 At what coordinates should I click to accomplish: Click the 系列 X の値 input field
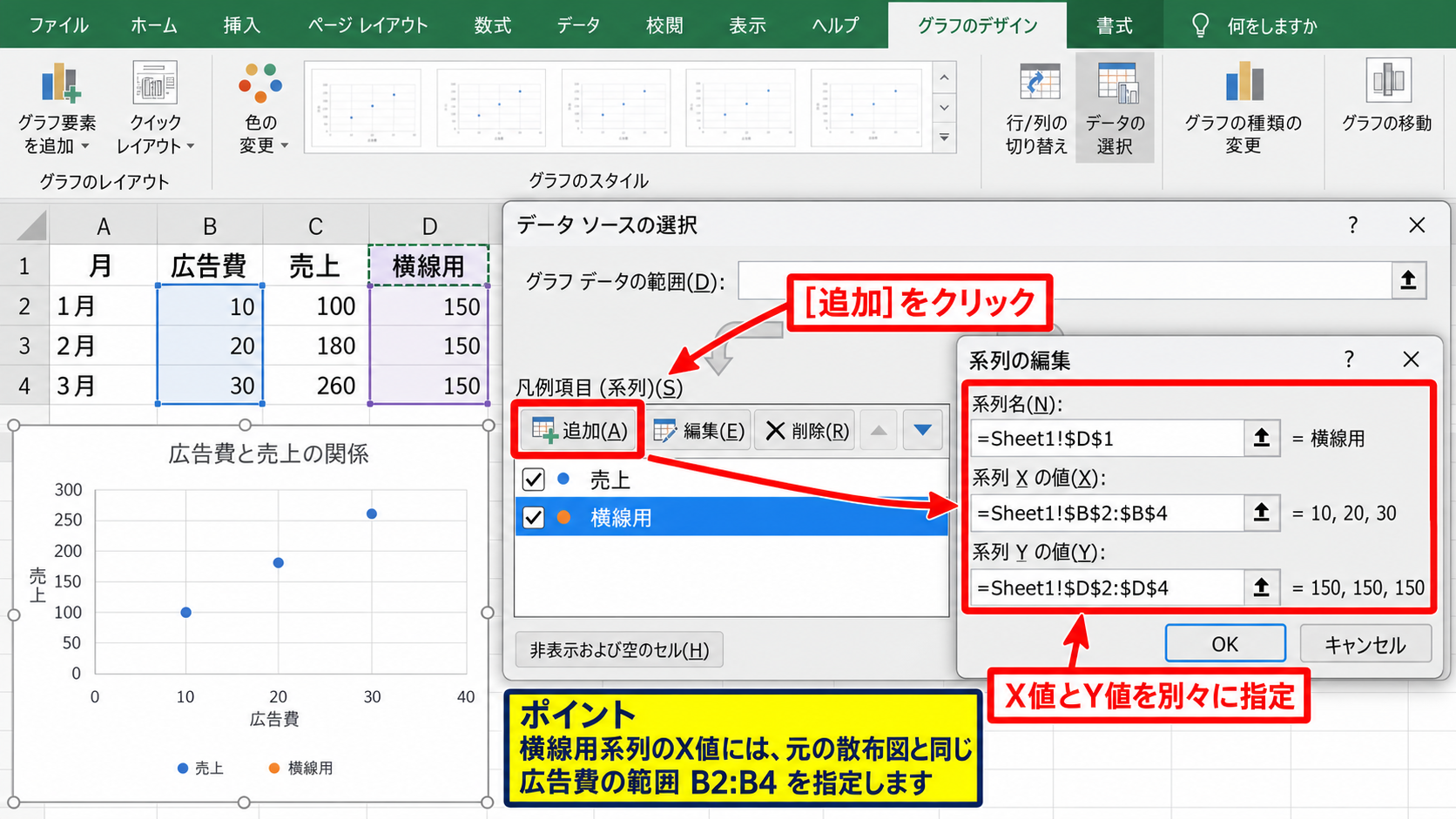click(1107, 513)
